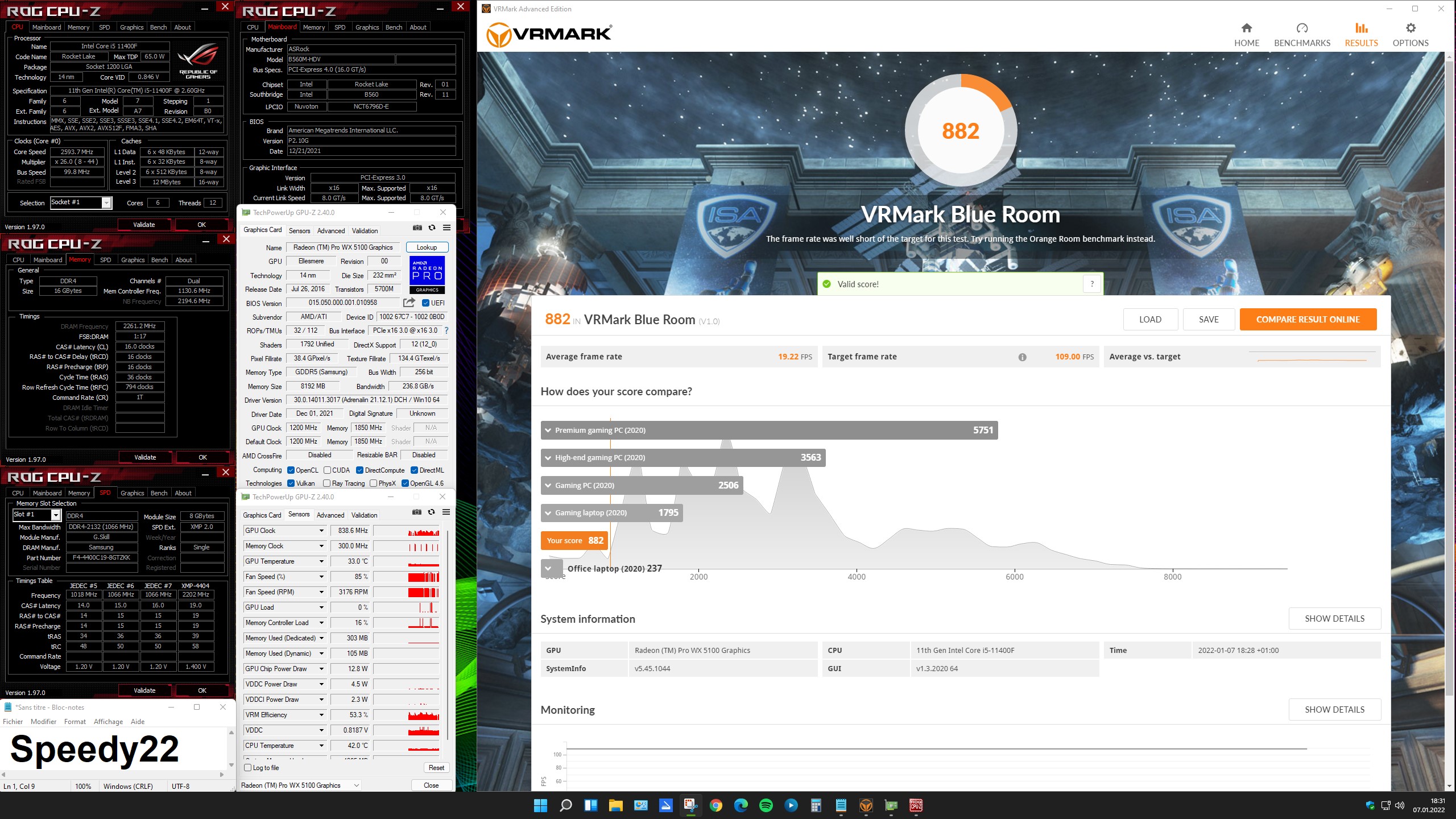The image size is (1456, 819).
Task: Click the Notepad text area containing Speedy22
Action: (114, 749)
